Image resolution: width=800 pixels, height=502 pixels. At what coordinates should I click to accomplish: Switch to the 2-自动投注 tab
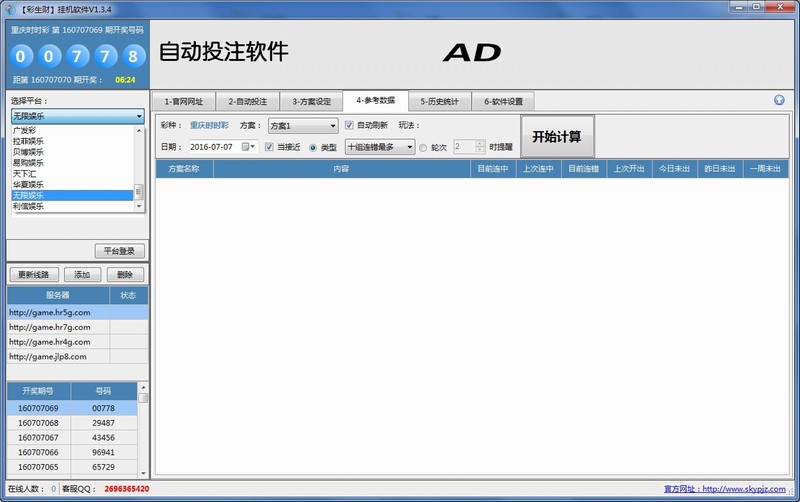pos(247,101)
